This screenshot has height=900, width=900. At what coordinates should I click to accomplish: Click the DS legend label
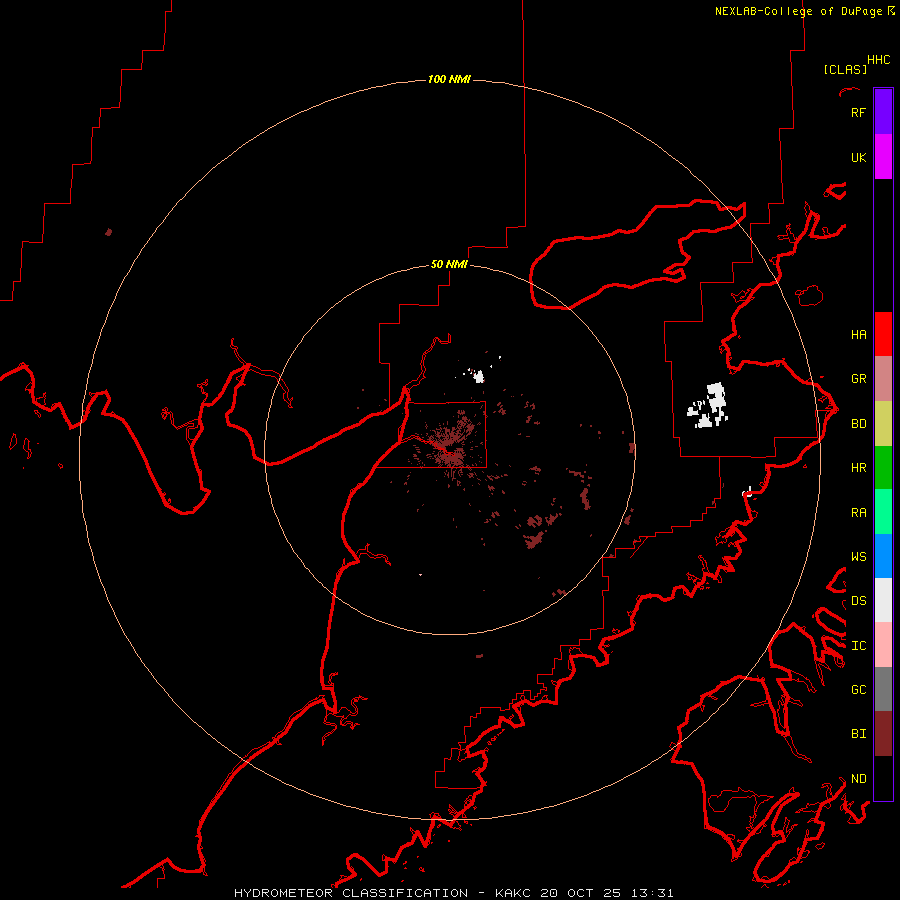(x=858, y=601)
